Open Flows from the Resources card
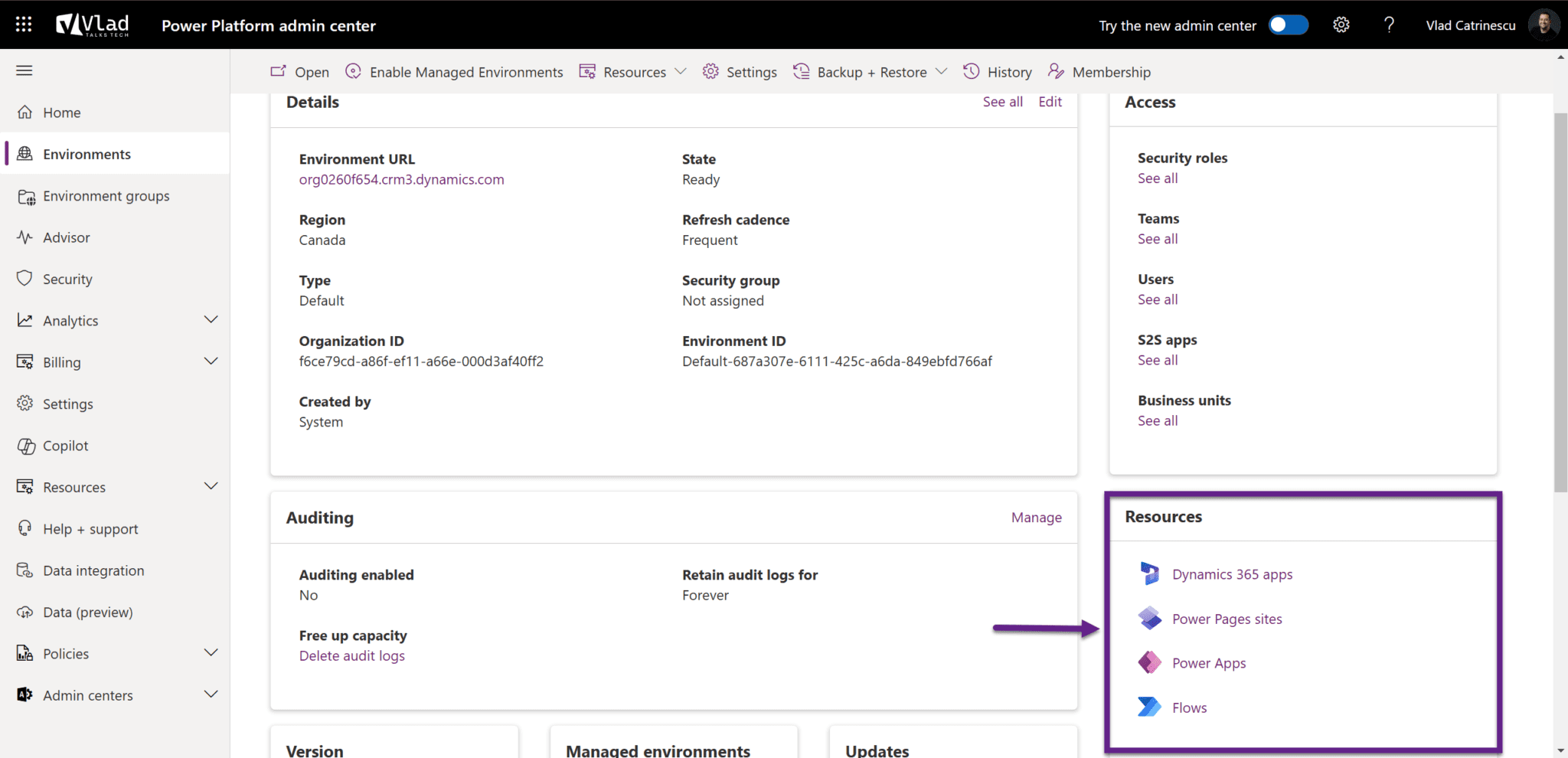 tap(1189, 707)
